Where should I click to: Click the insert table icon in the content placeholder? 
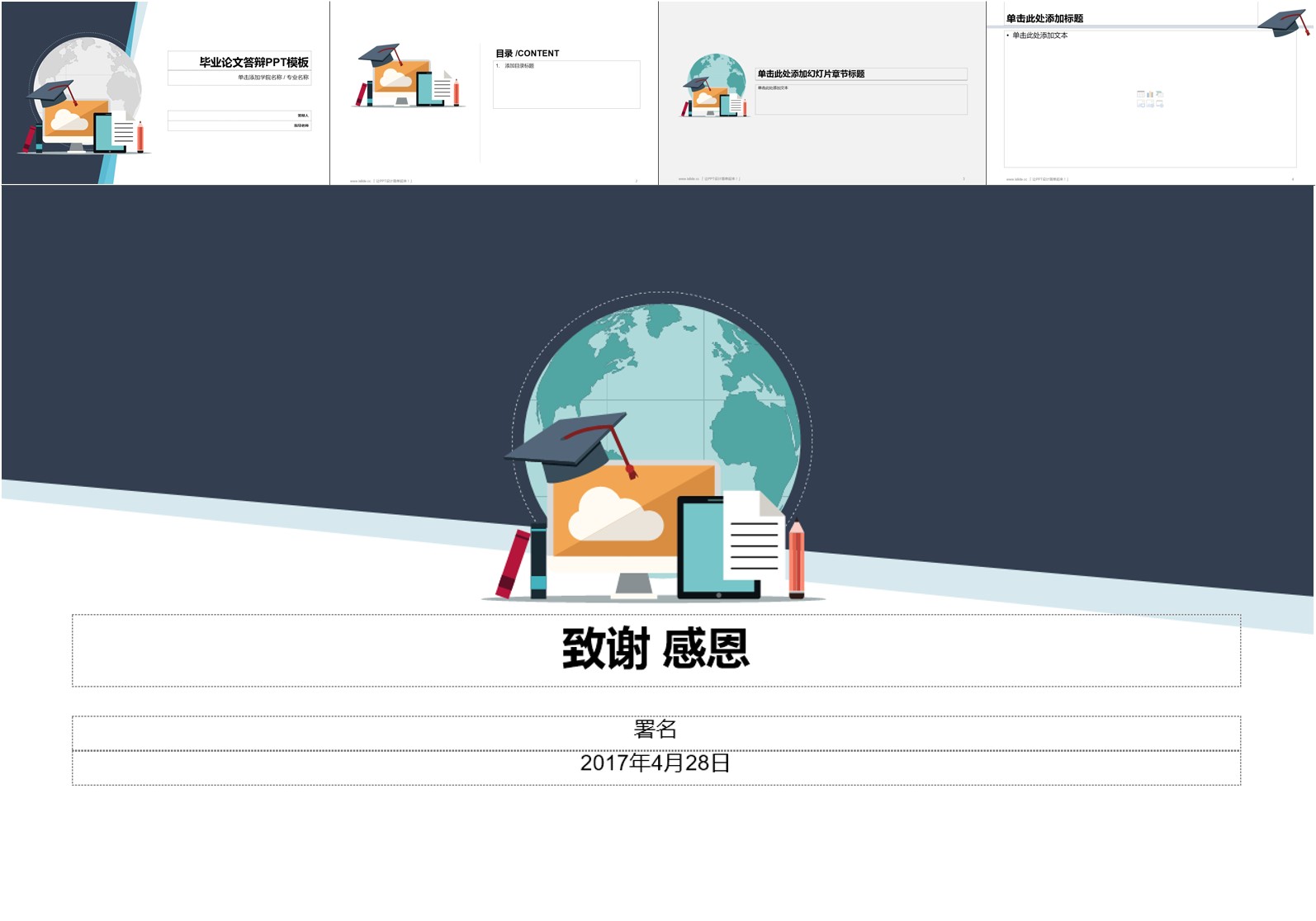click(1141, 94)
